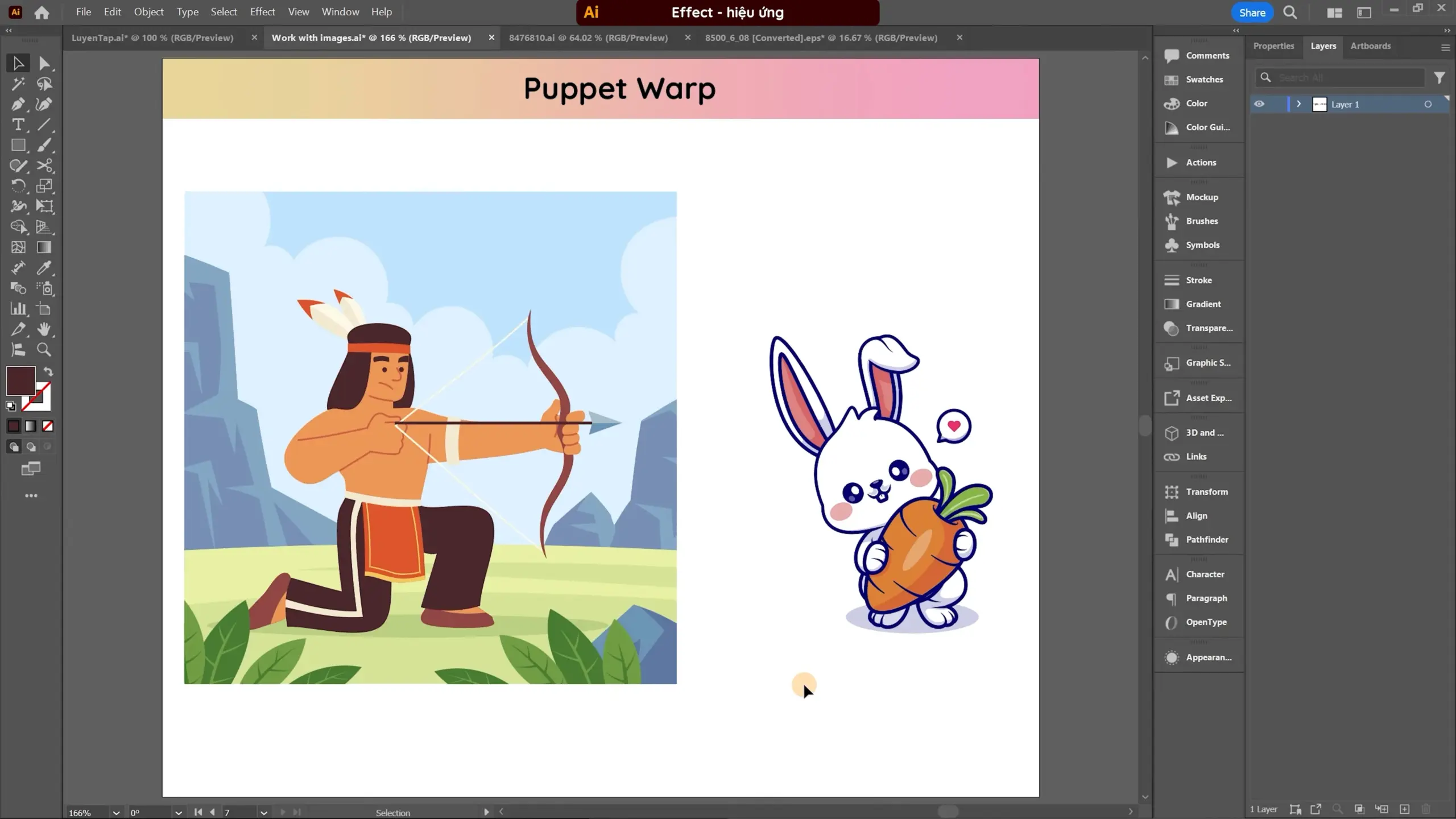
Task: Open artboard number dropdown
Action: [263, 813]
